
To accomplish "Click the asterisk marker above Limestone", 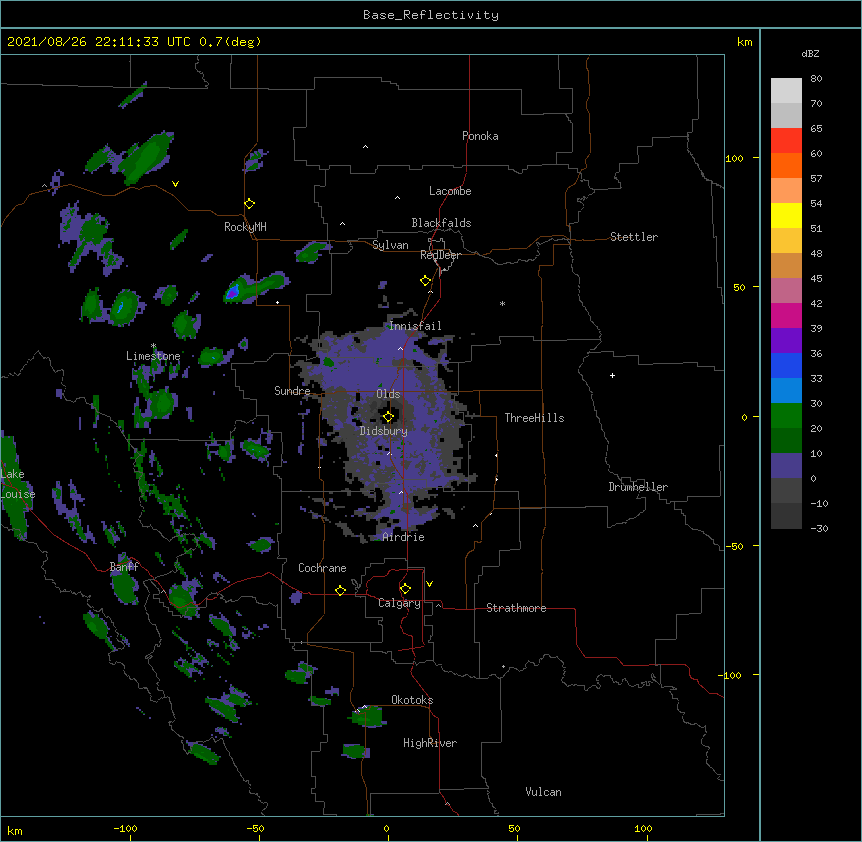I will click(x=153, y=346).
